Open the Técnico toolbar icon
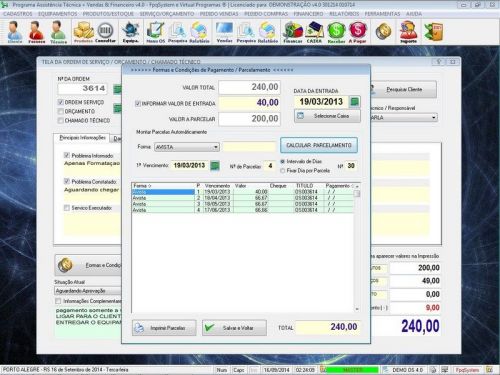500x375 pixels. [58, 32]
